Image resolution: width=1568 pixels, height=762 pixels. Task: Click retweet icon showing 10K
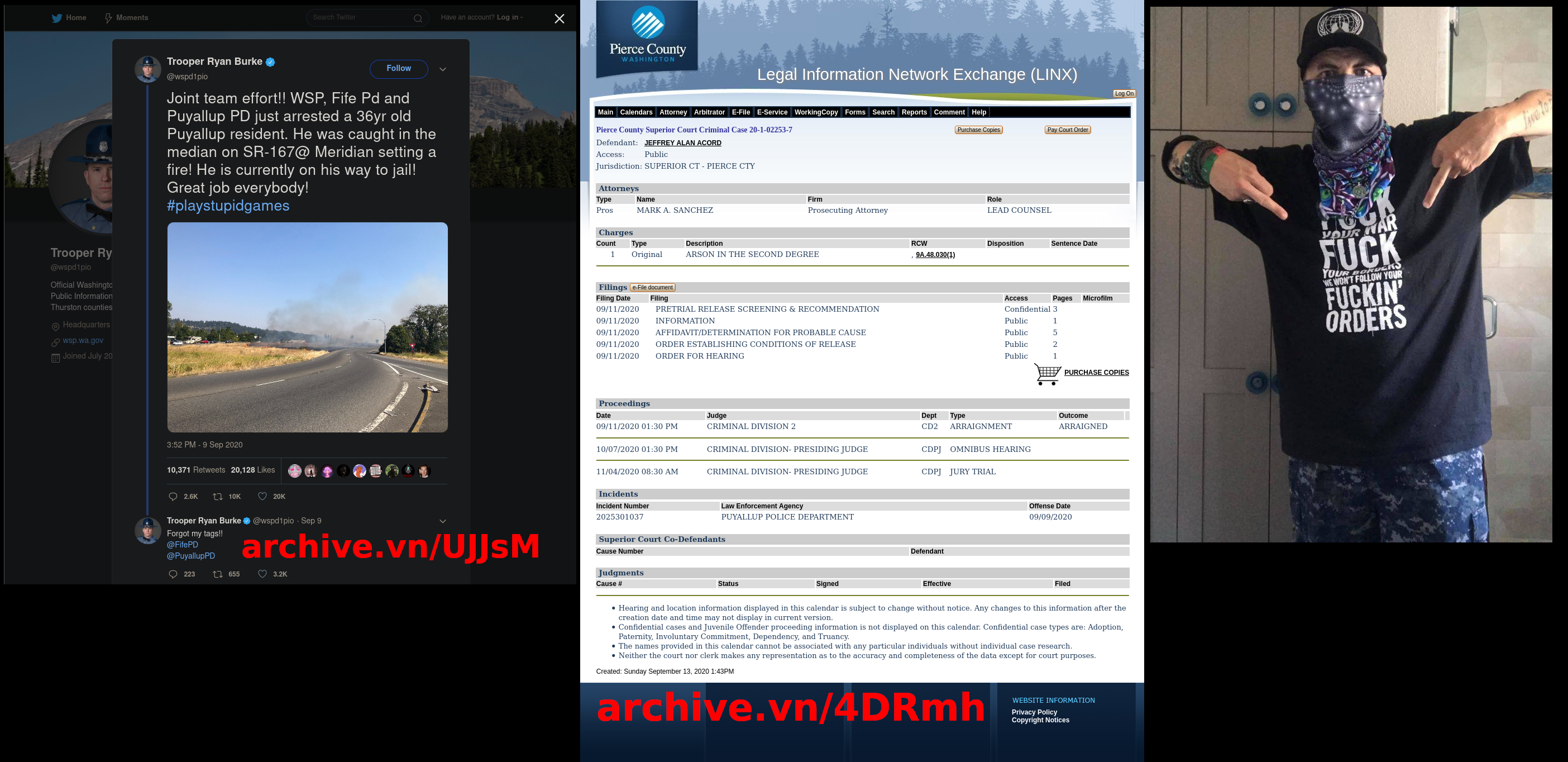pos(217,497)
